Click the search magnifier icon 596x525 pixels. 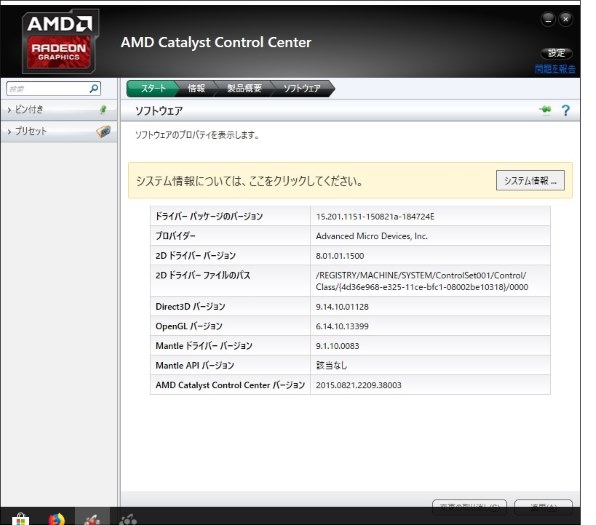coord(94,89)
